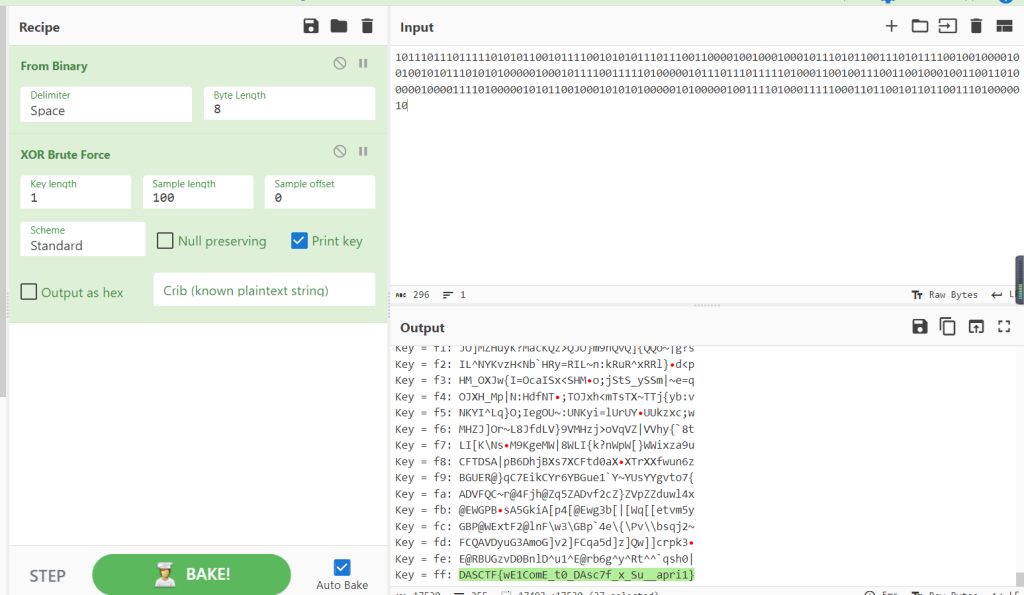The width and height of the screenshot is (1024, 595).
Task: Open the Load recipe folder icon
Action: click(339, 27)
